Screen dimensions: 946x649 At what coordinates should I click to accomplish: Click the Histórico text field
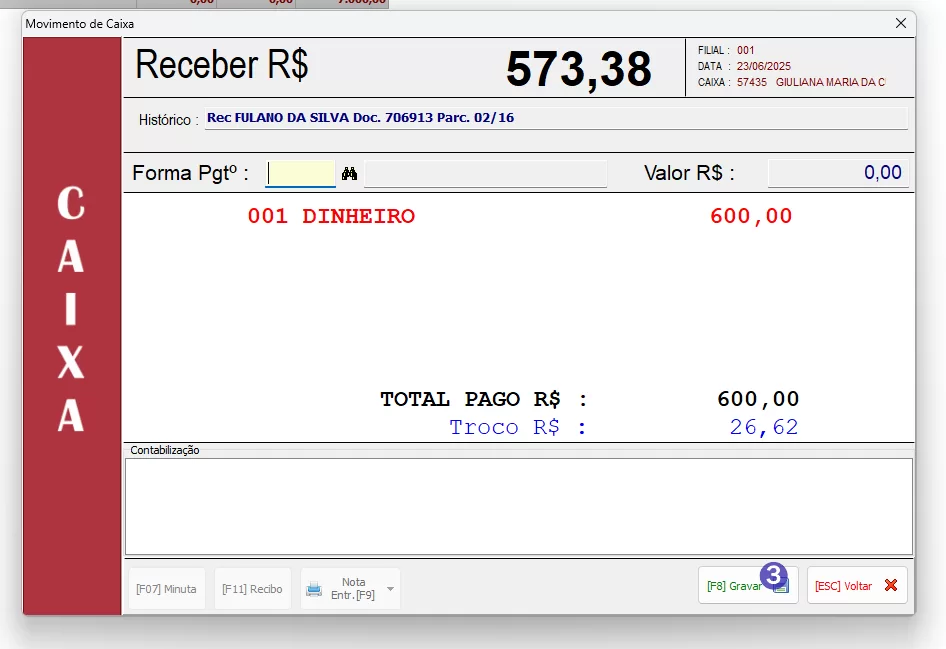tap(556, 118)
